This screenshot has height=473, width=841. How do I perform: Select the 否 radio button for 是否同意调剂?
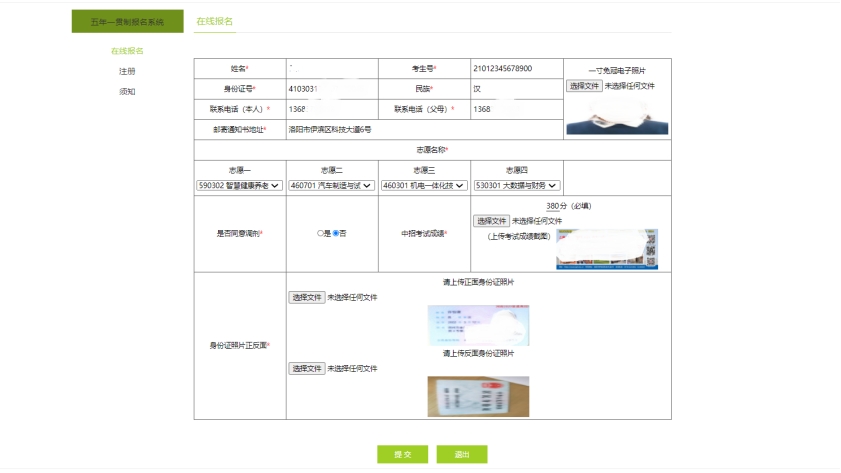tap(336, 233)
